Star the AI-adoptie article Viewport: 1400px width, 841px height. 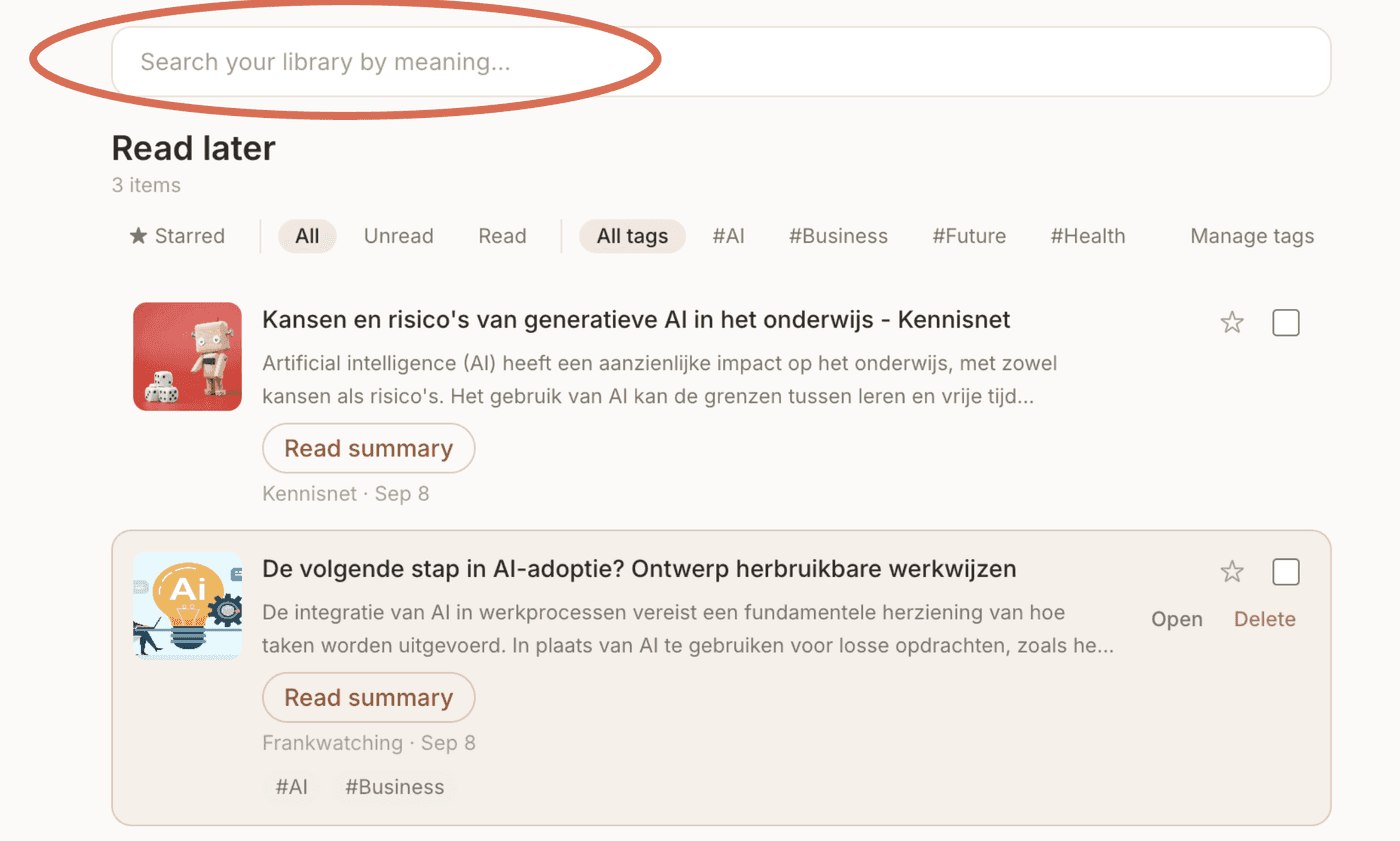pos(1232,571)
